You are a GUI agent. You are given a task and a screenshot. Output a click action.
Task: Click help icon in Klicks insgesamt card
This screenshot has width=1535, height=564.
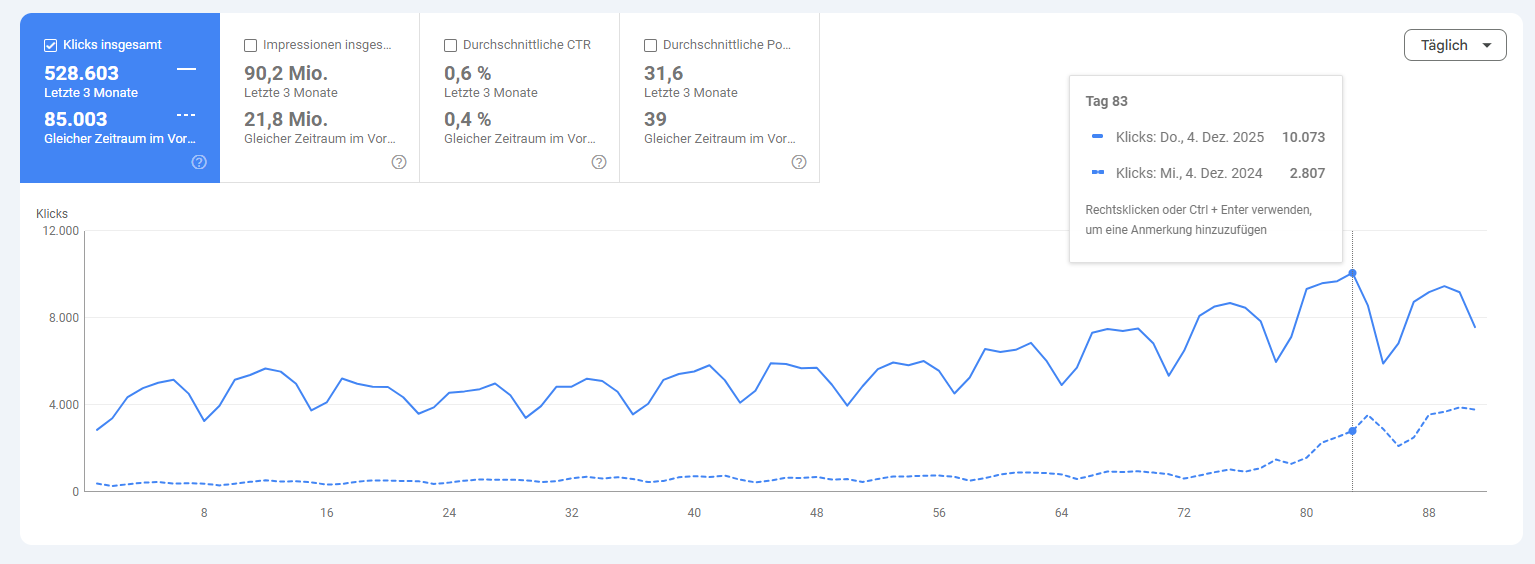click(x=199, y=162)
